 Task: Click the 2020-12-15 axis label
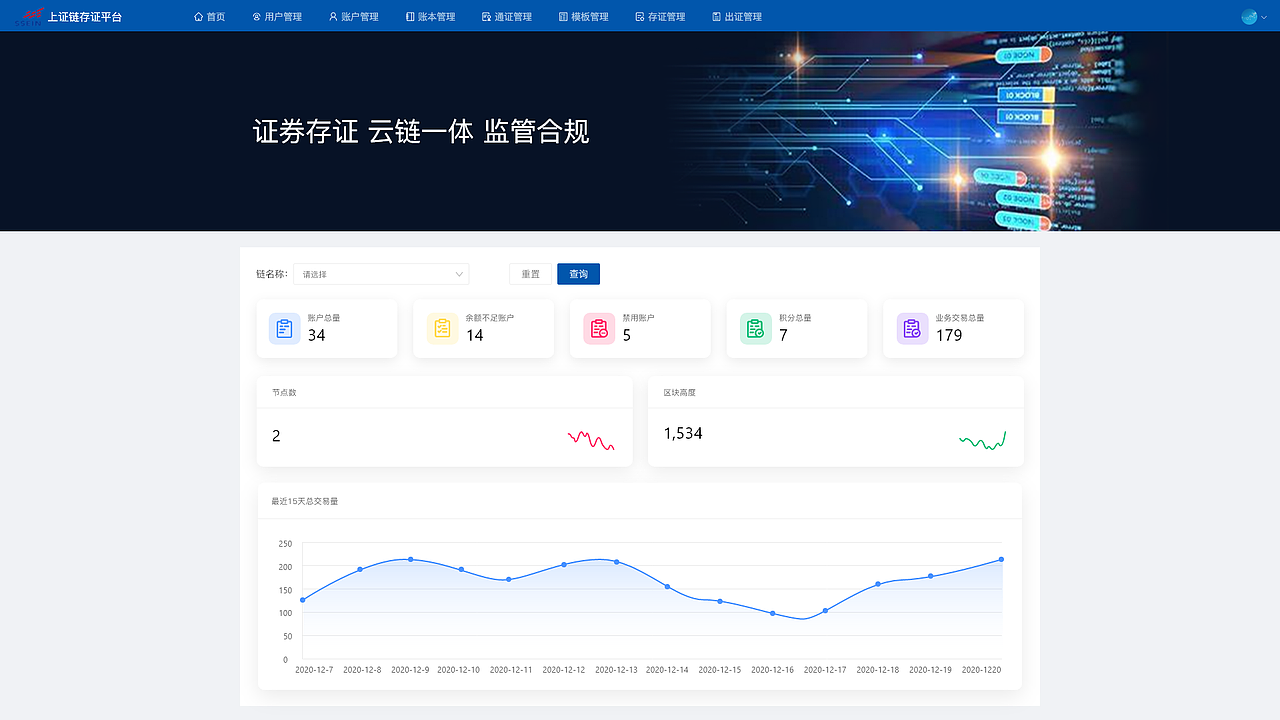pos(720,670)
